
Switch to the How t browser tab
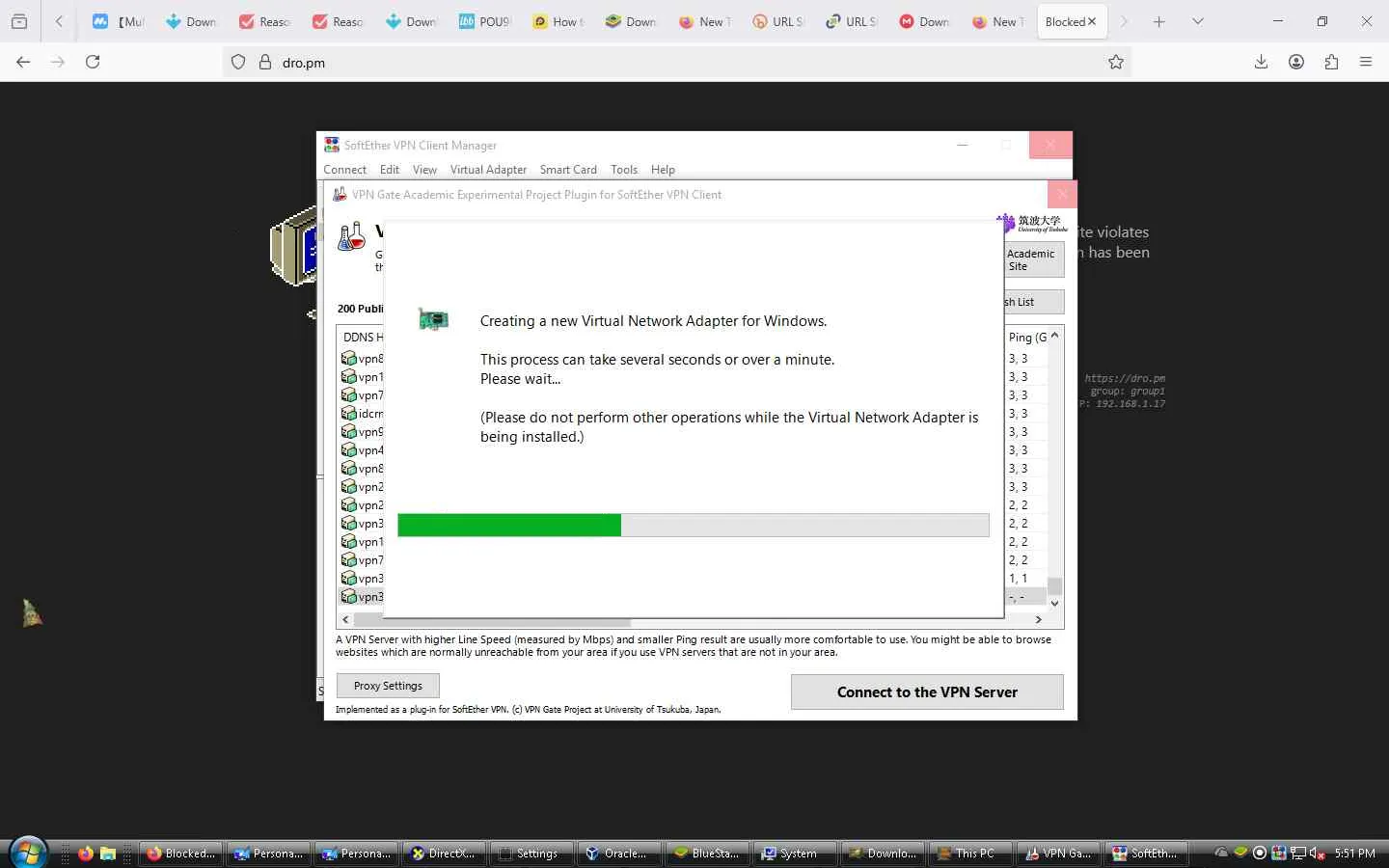tap(558, 21)
